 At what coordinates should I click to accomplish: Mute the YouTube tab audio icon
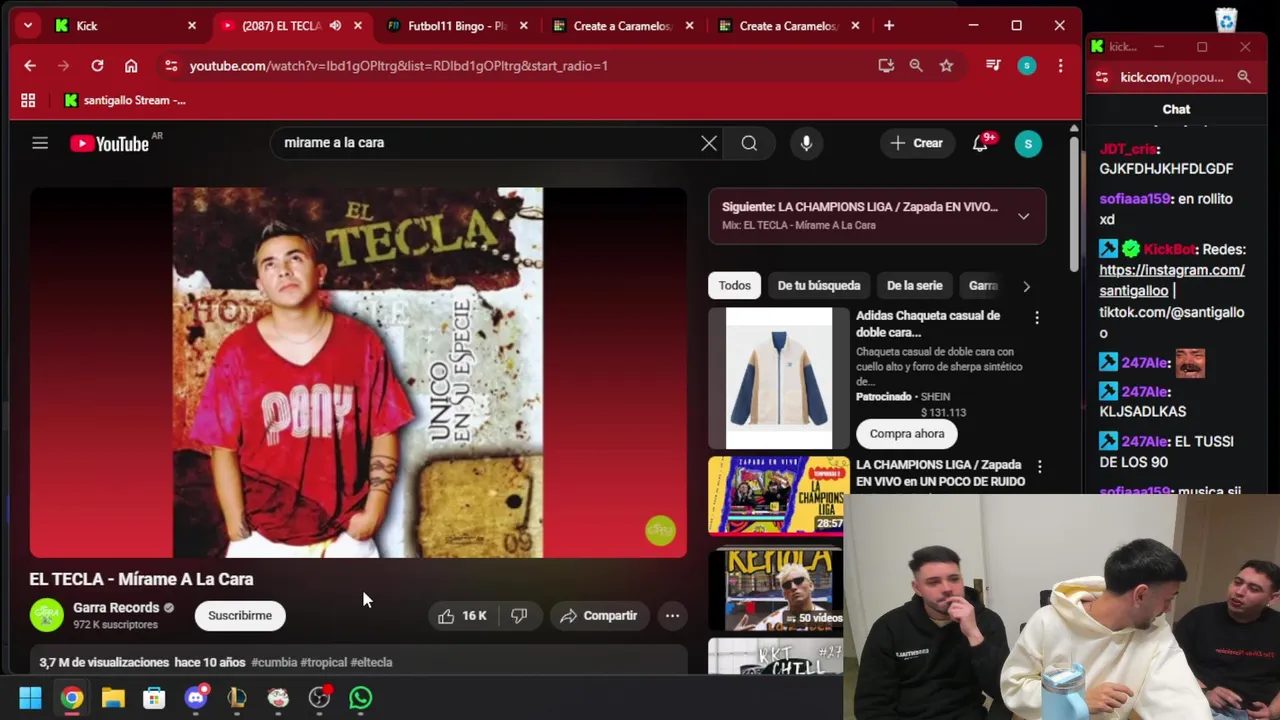(335, 26)
